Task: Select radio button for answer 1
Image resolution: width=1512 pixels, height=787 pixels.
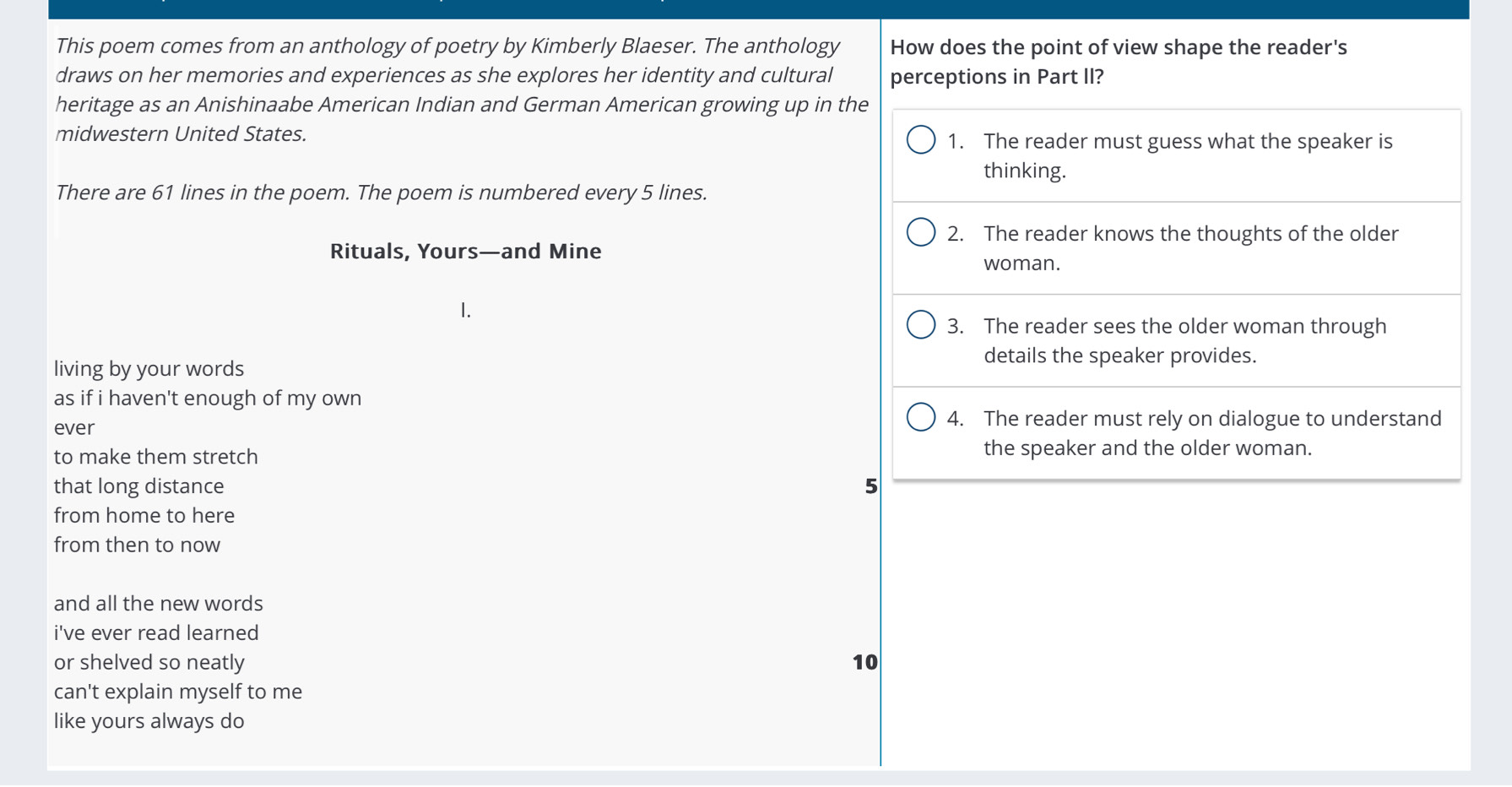Action: pyautogui.click(x=920, y=140)
